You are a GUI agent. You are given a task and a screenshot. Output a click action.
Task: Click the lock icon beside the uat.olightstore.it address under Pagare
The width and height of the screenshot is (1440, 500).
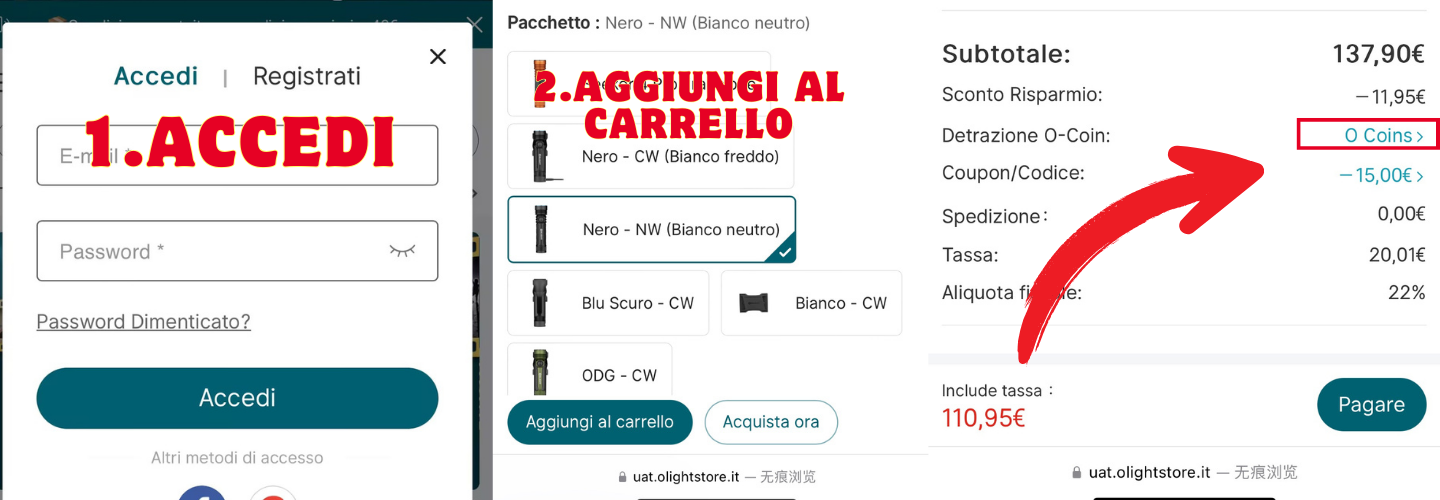(1076, 472)
